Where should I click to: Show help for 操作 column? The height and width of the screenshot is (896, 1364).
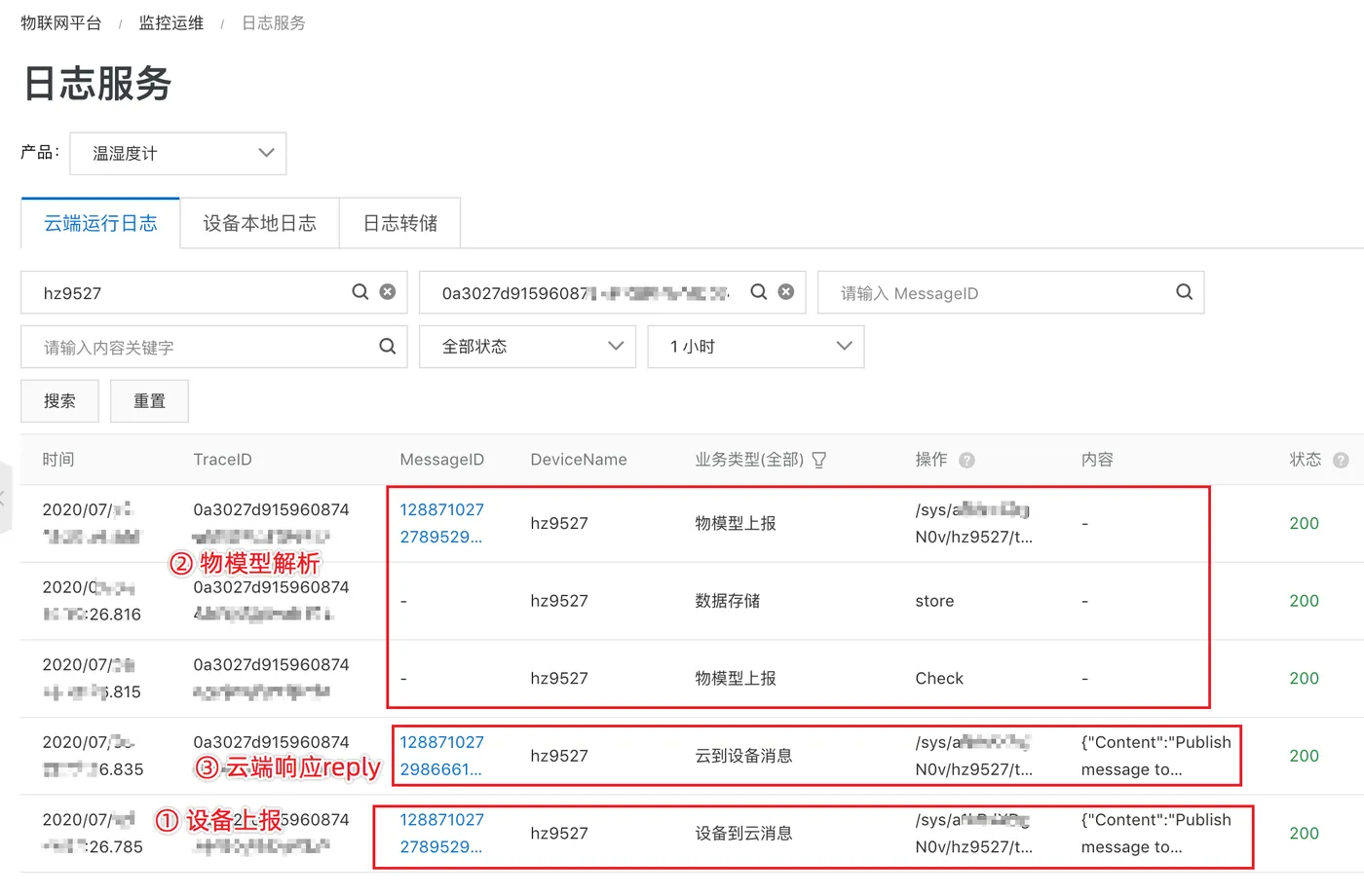(966, 460)
